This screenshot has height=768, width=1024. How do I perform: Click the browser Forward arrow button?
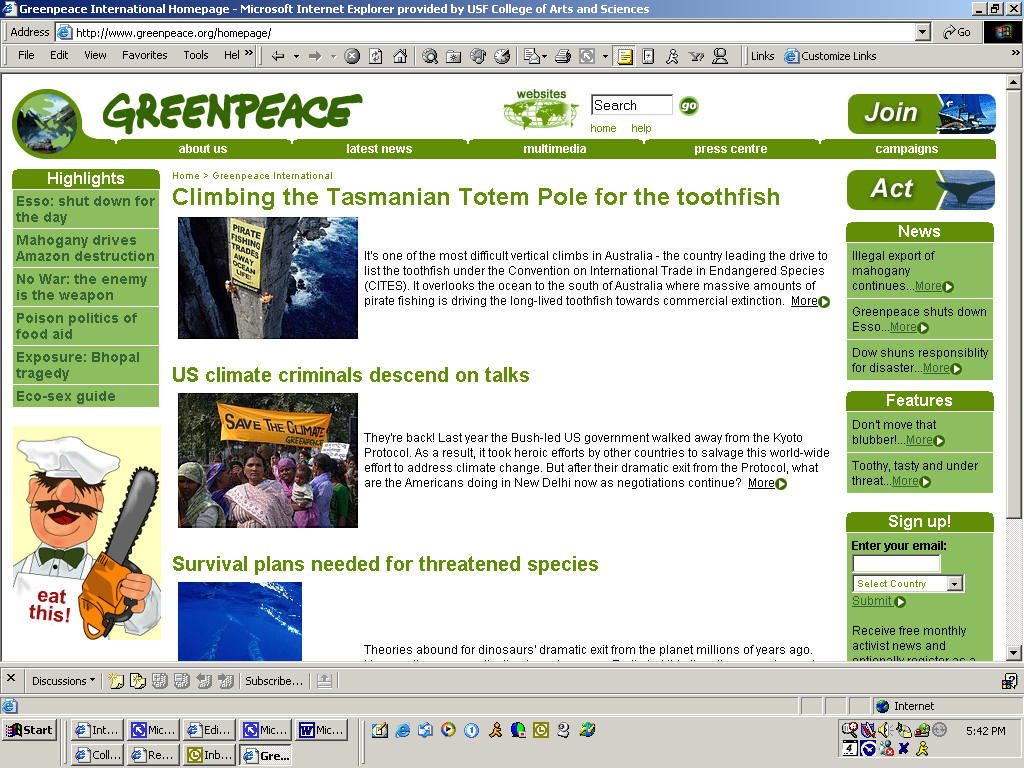point(315,56)
